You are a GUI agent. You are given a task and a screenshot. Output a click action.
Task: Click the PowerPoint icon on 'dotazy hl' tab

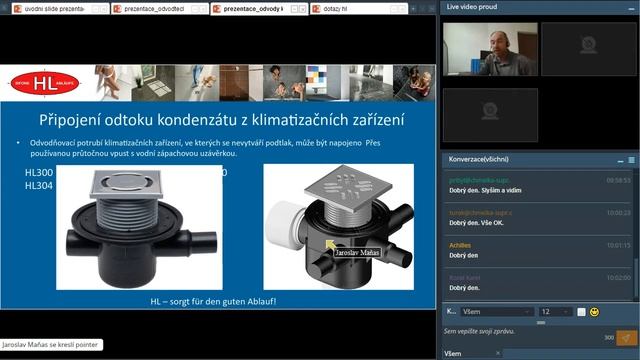(316, 9)
